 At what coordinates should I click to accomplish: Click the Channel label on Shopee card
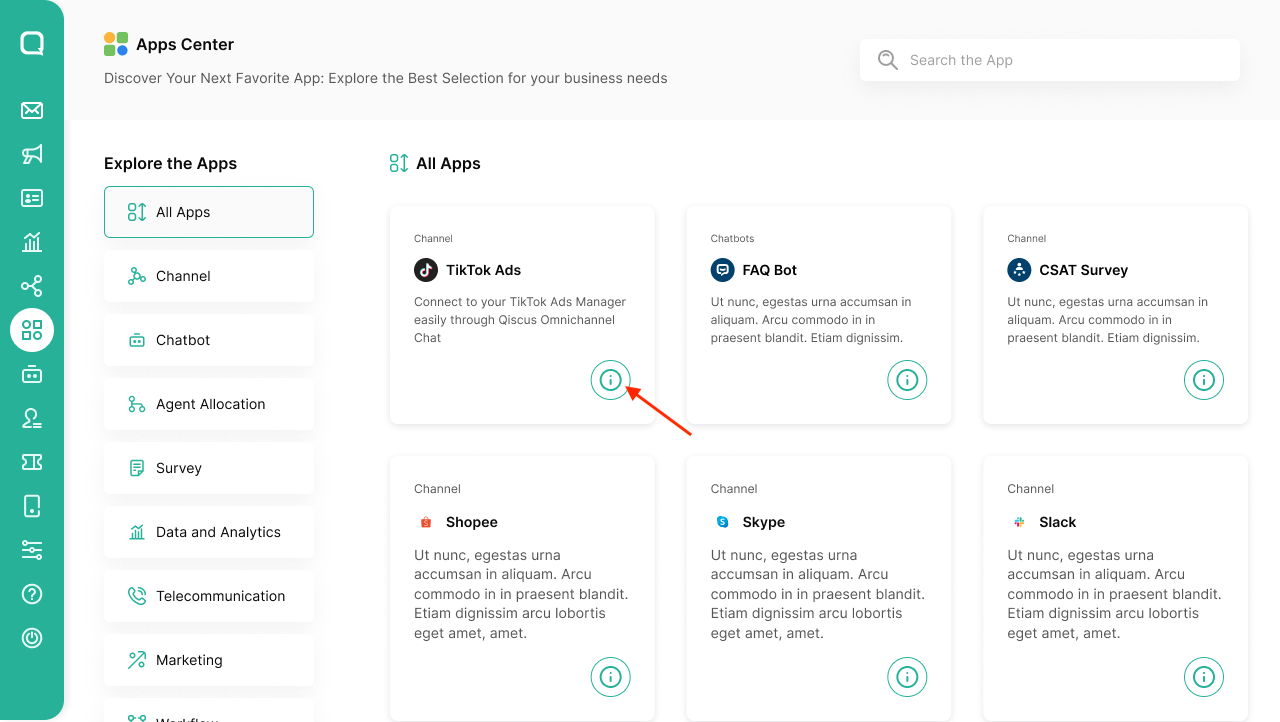pos(437,489)
